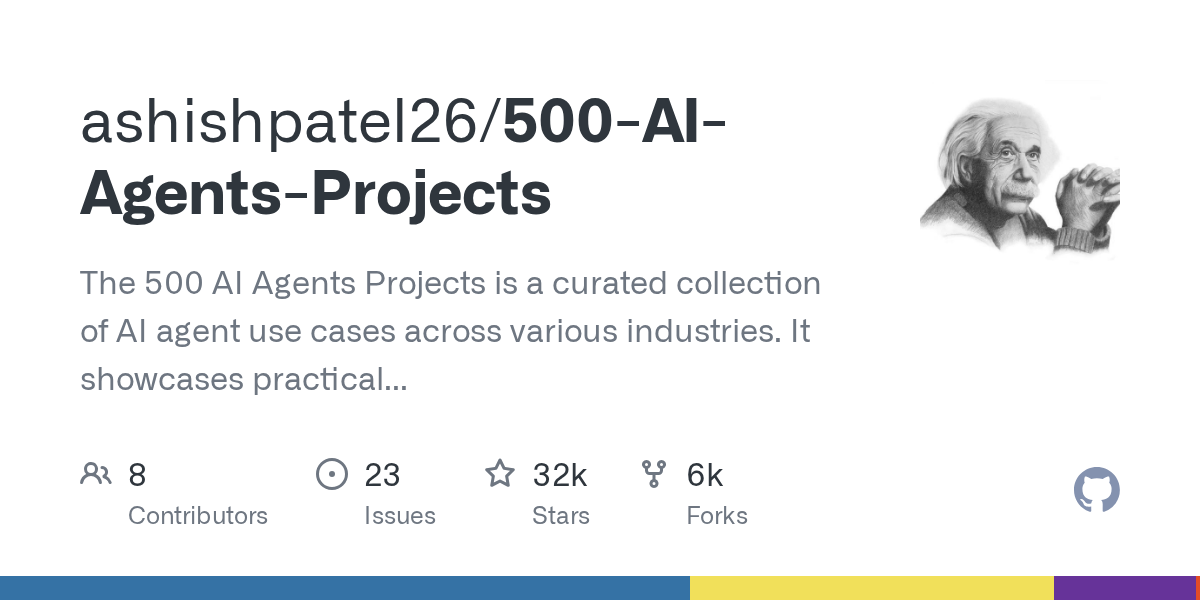This screenshot has height=600, width=1200.
Task: Click the GitHub Octocat logo
Action: click(x=1097, y=490)
